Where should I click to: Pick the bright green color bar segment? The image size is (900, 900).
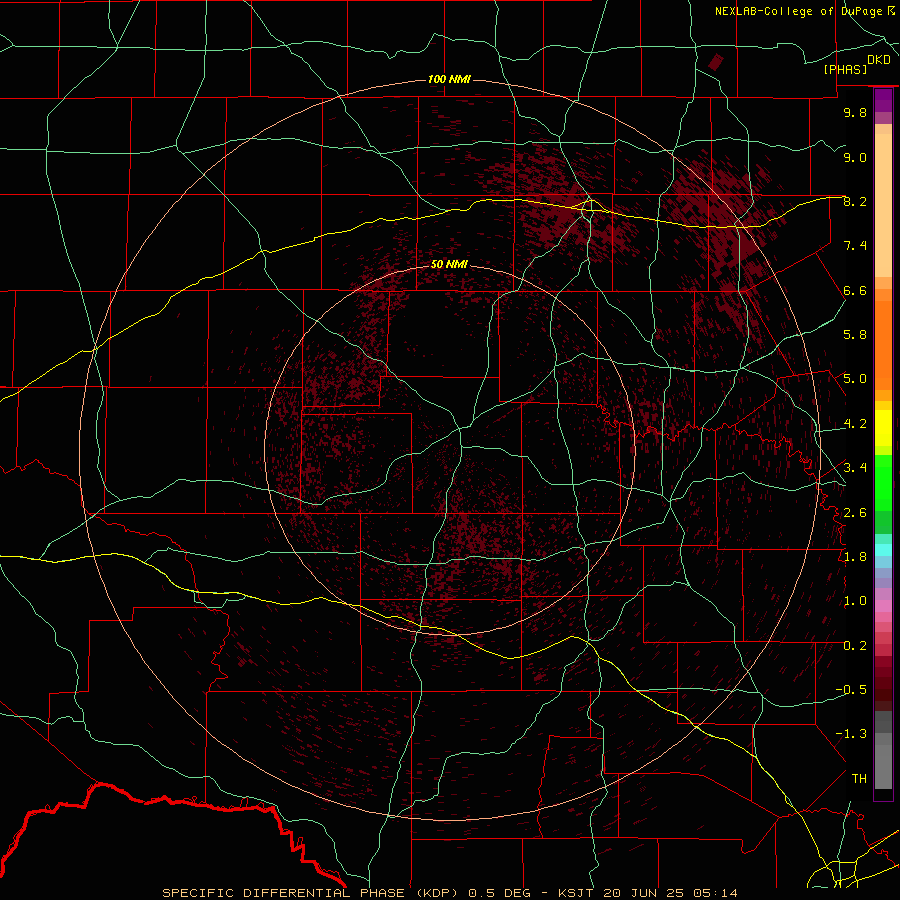click(x=883, y=482)
